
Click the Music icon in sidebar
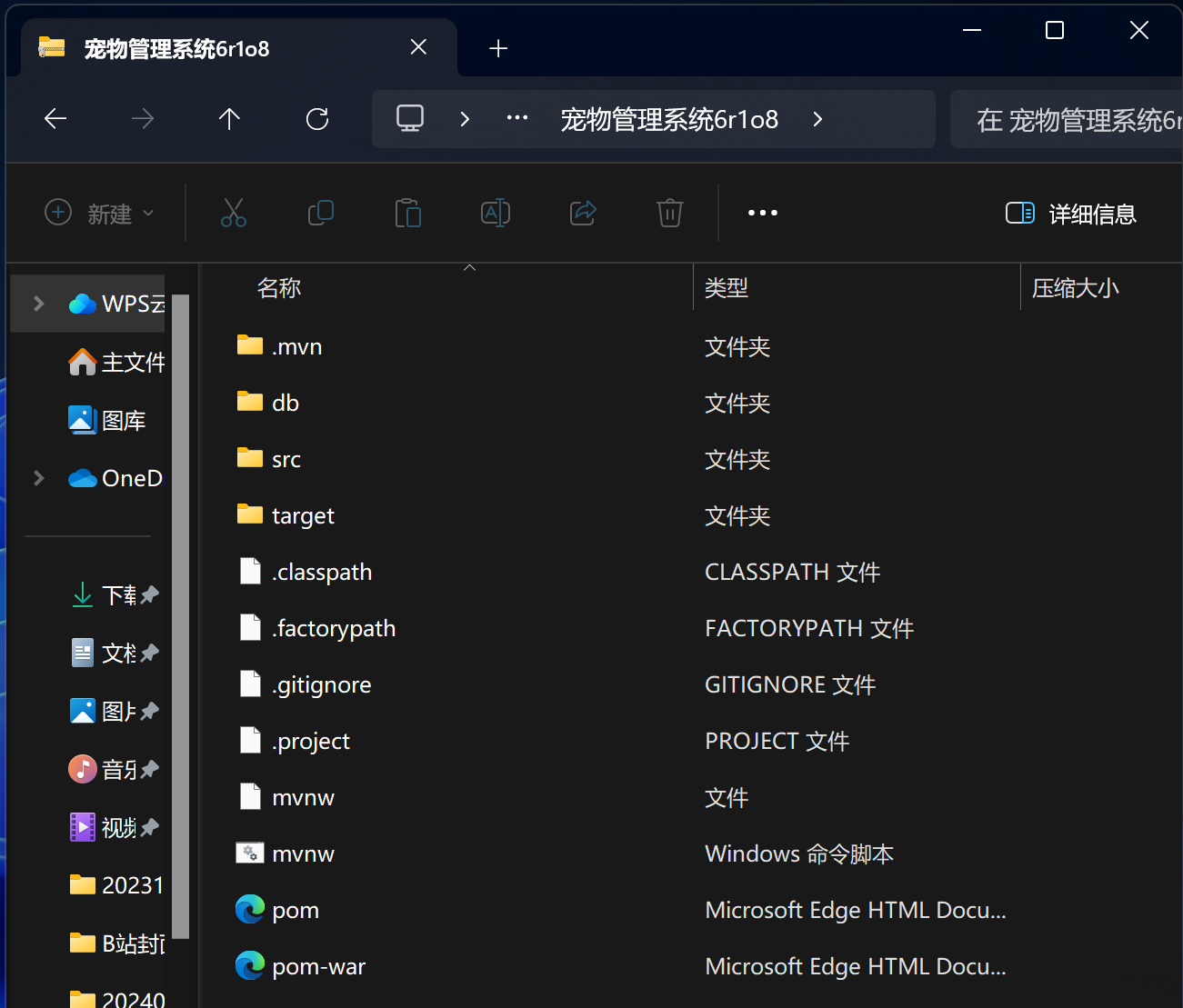pyautogui.click(x=83, y=769)
